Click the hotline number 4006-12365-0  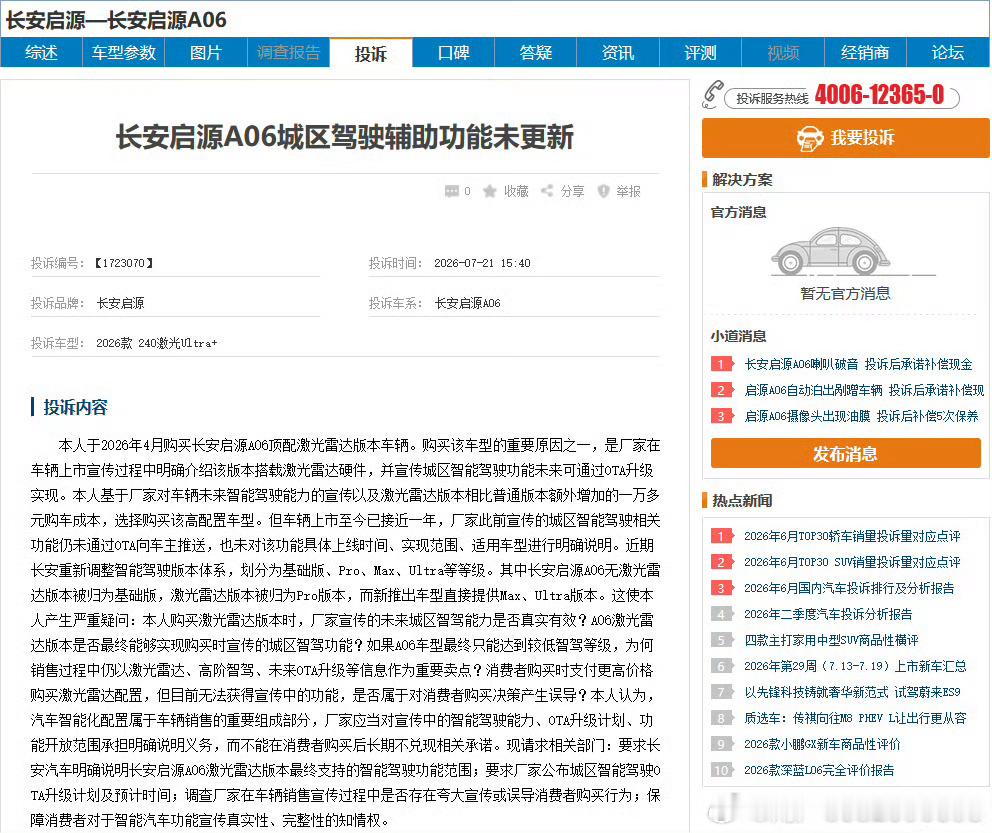coord(879,95)
